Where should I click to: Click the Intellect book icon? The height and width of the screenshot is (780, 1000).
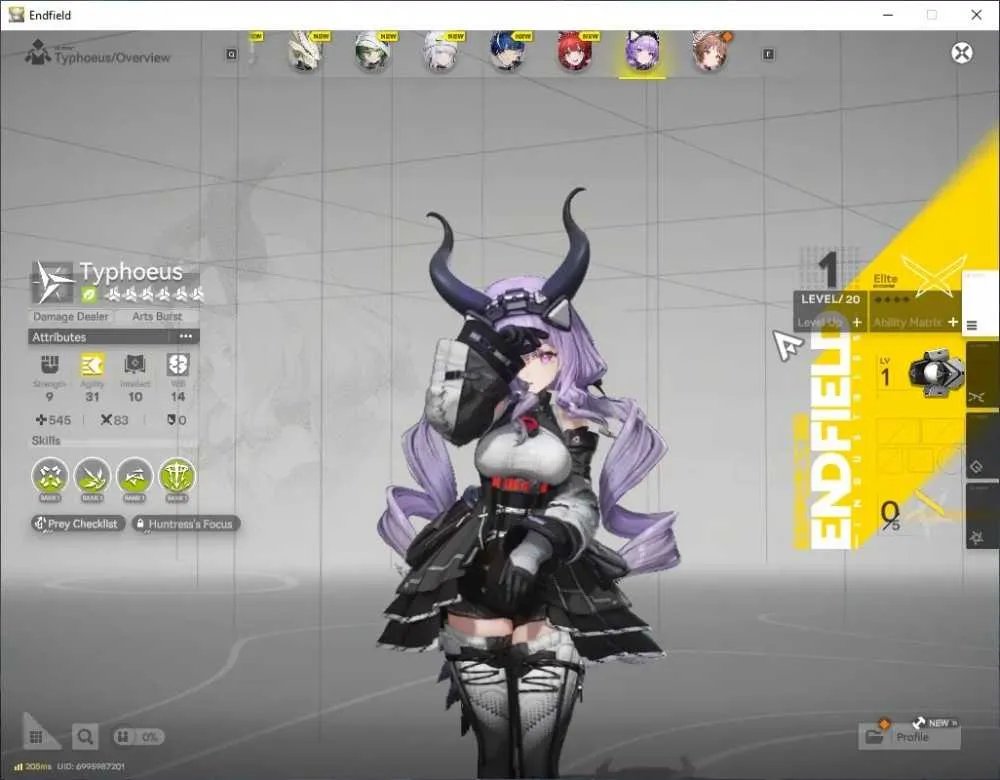tap(135, 365)
